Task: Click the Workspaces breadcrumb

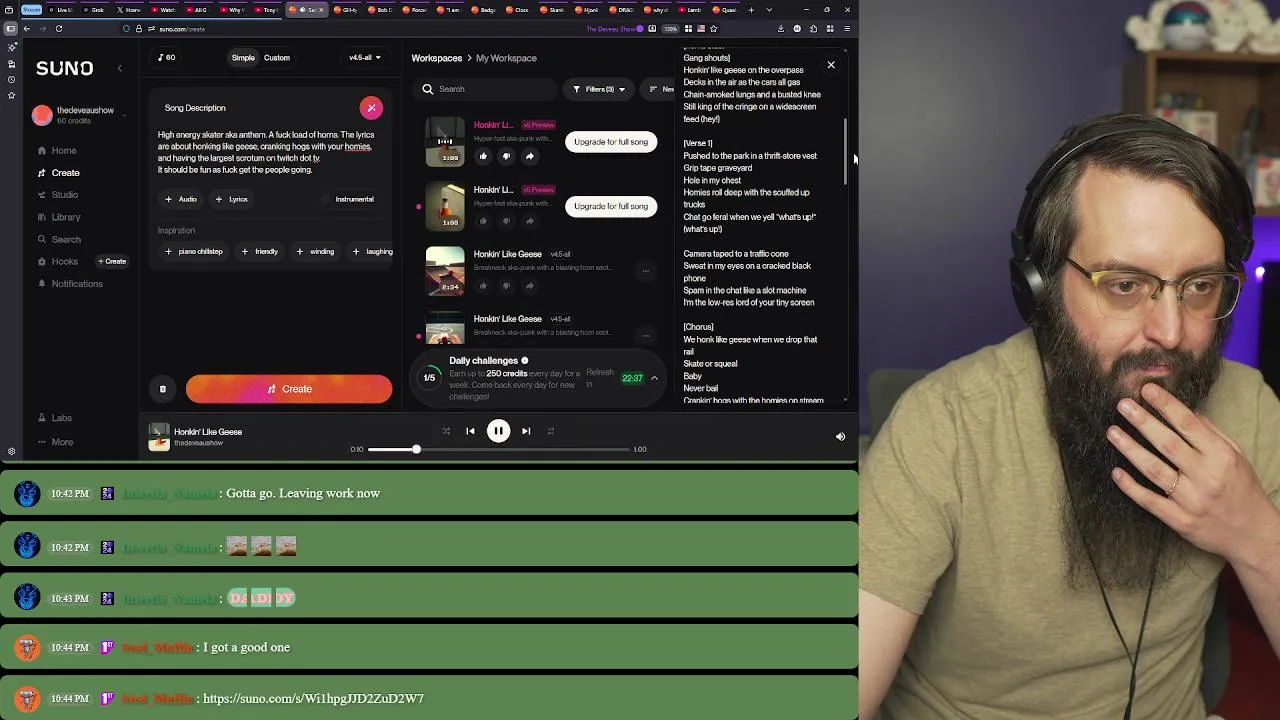Action: tap(436, 58)
